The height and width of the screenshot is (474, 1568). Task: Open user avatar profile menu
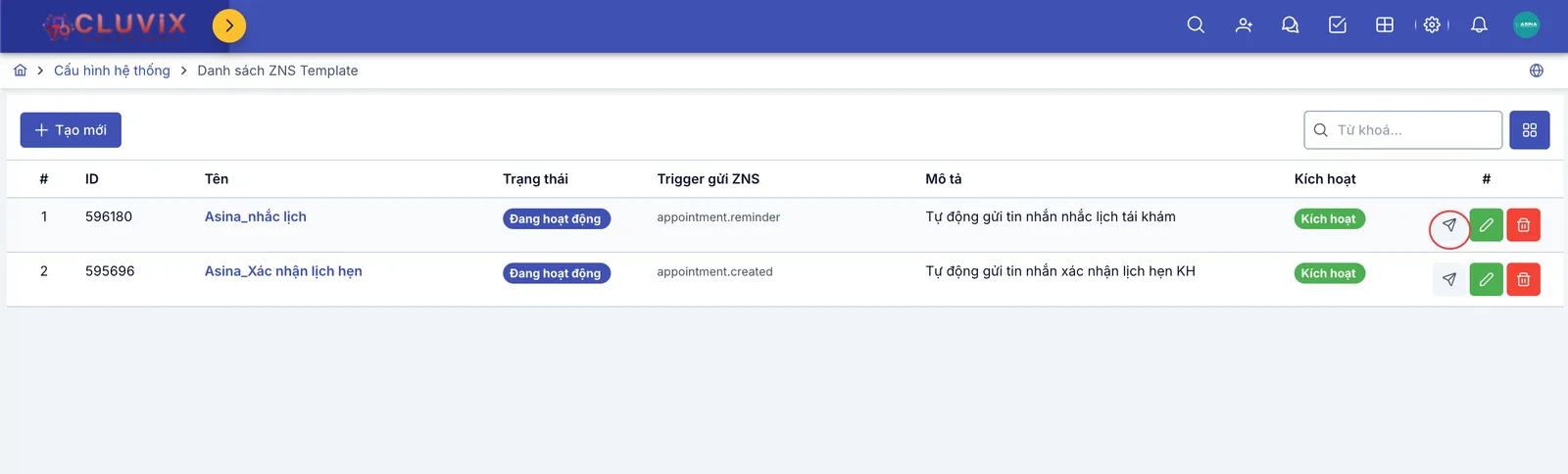[1527, 25]
